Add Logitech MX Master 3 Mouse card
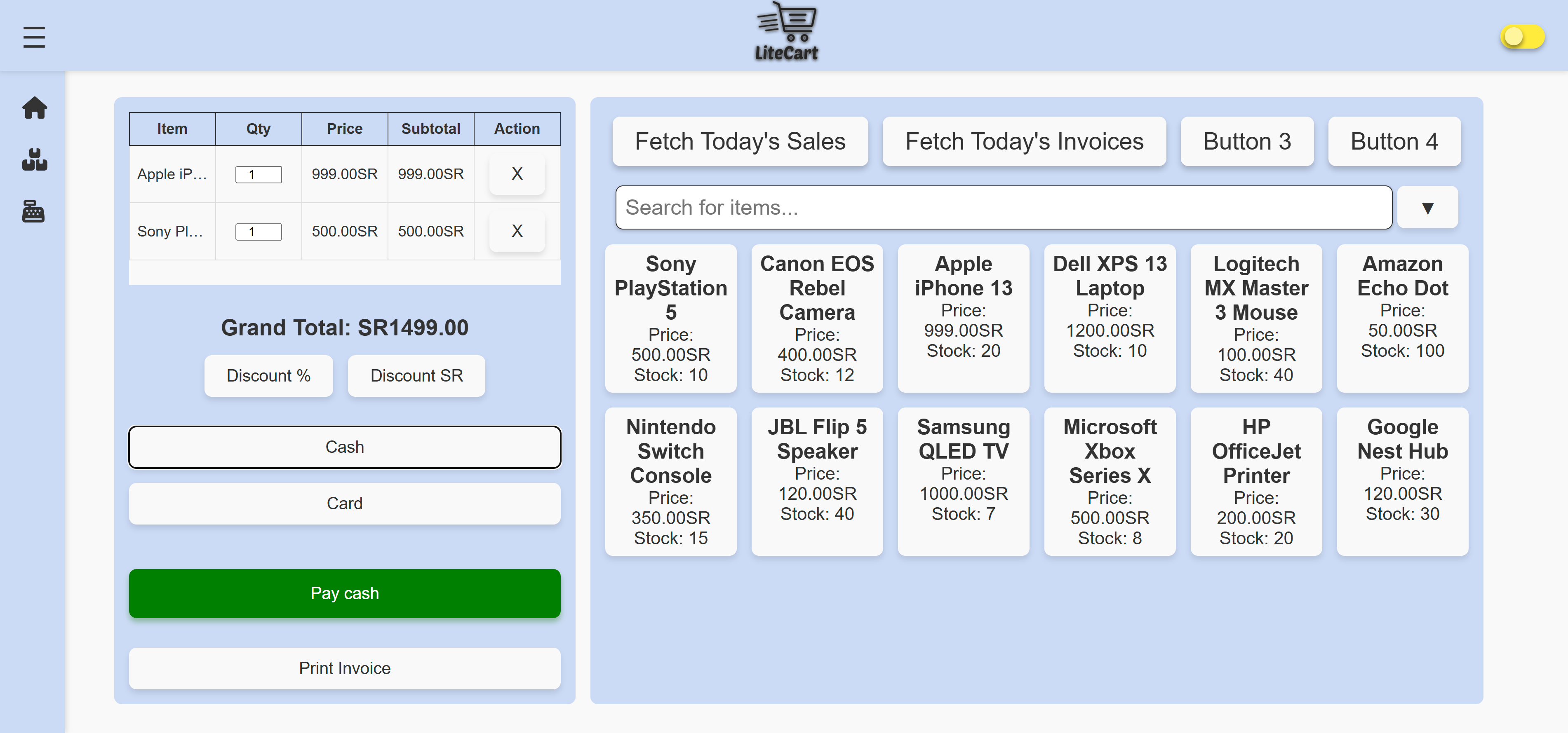The height and width of the screenshot is (733, 1568). (1256, 319)
